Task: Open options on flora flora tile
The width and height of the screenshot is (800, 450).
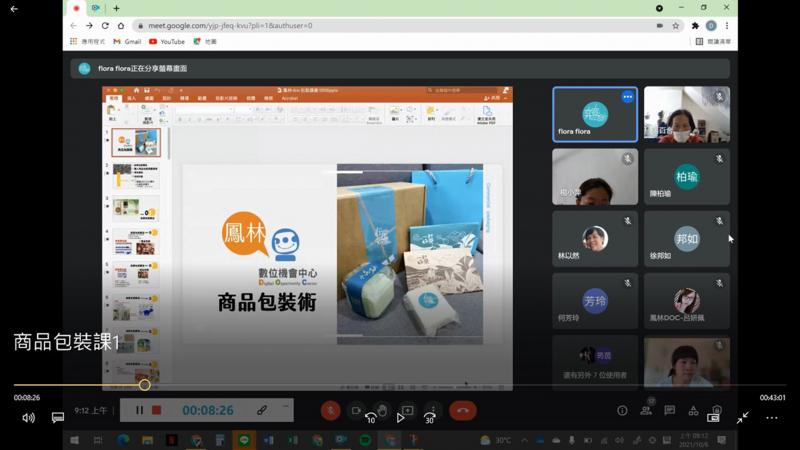Action: tap(628, 96)
